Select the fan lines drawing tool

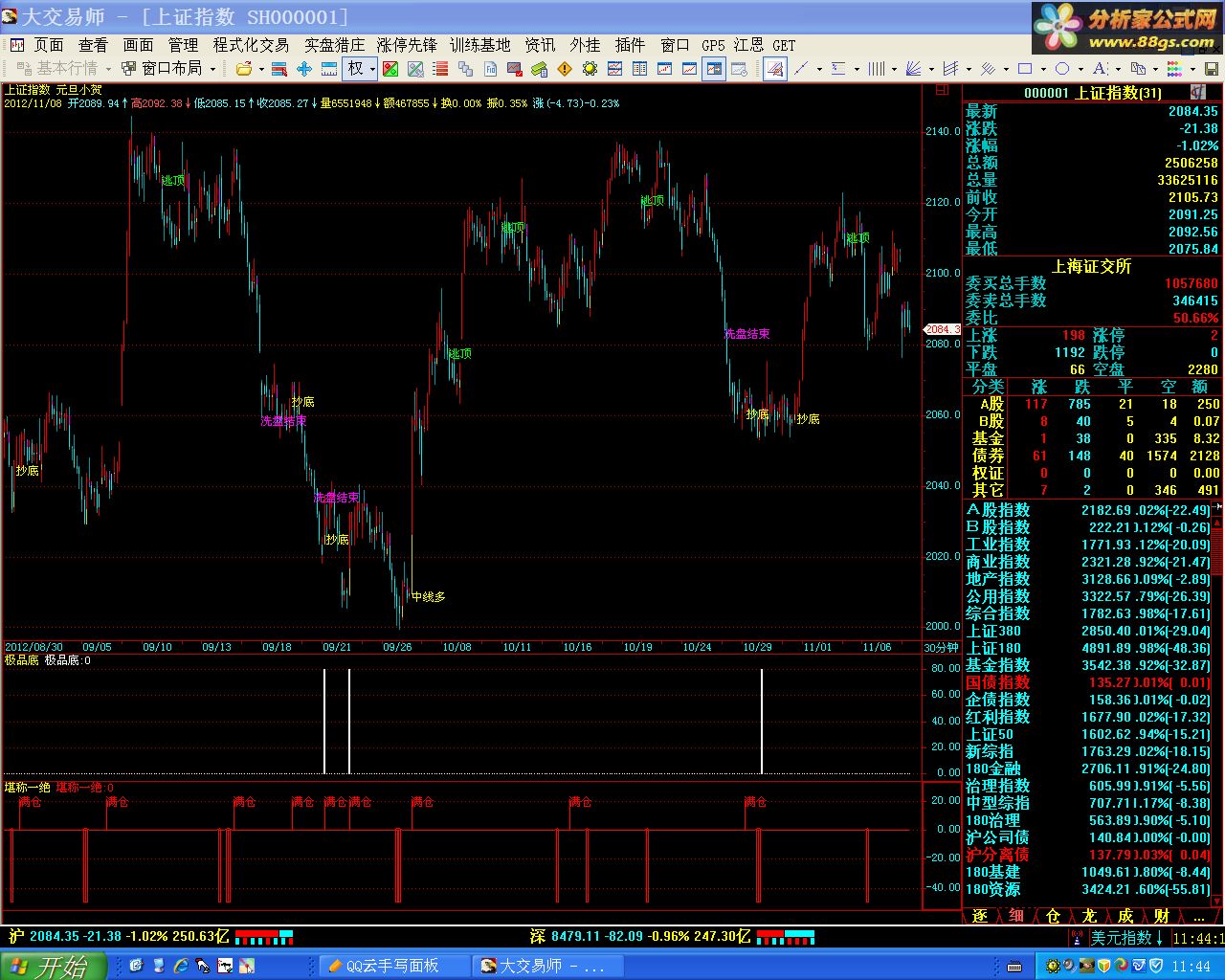click(x=913, y=69)
